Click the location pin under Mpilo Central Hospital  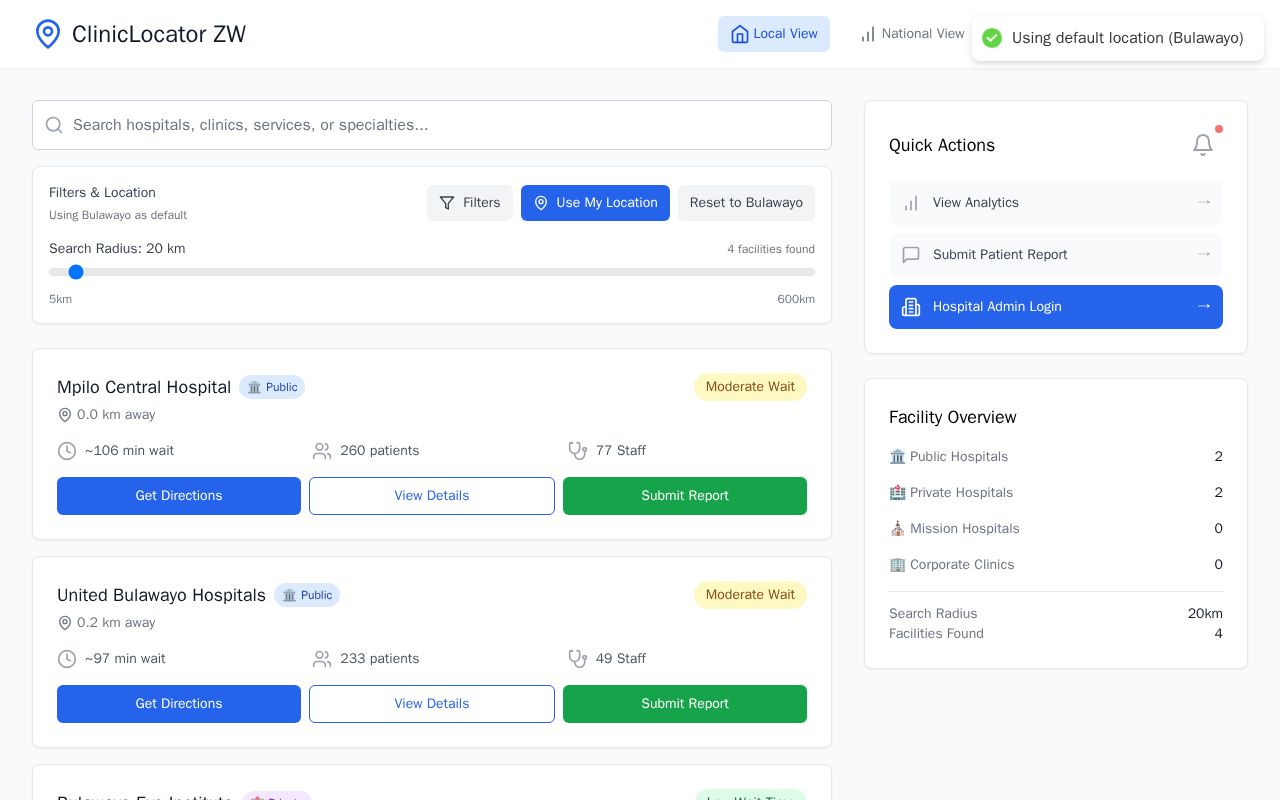(x=65, y=415)
